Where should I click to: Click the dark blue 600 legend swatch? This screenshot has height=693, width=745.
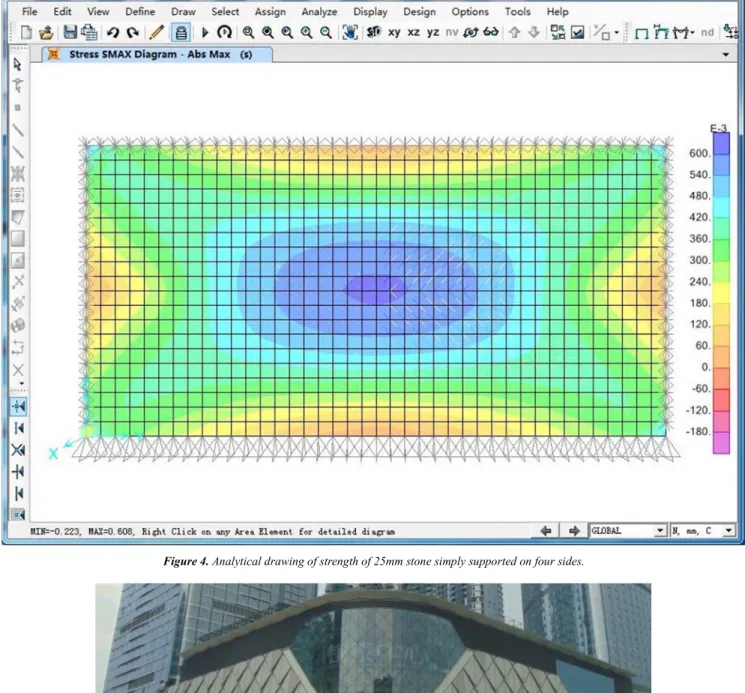point(721,143)
